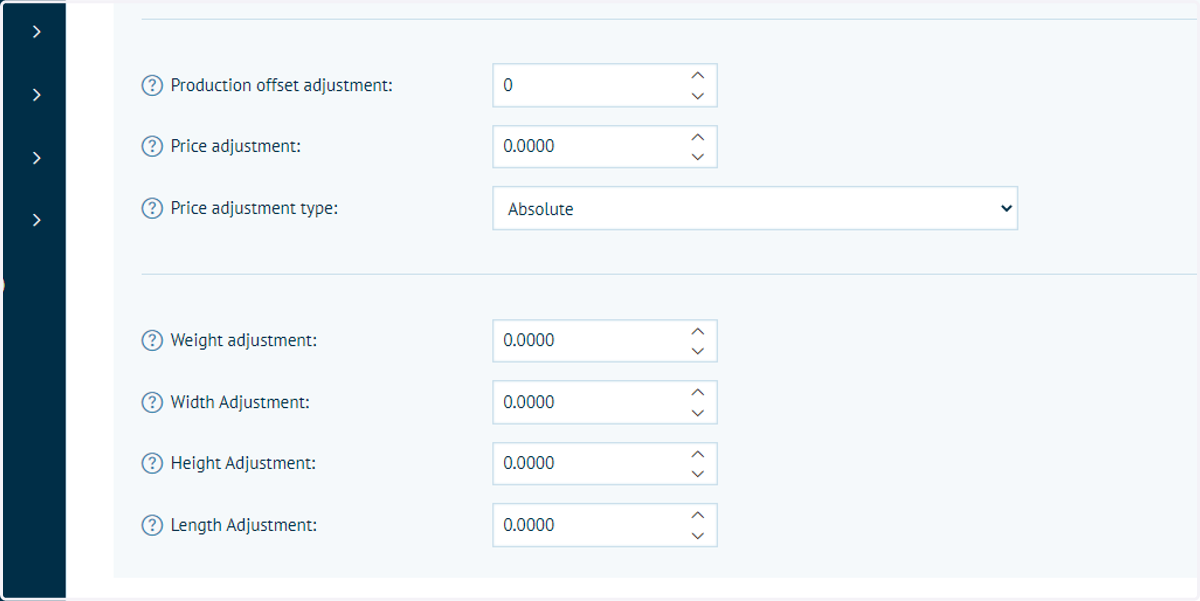Decrease the Price adjustment value
Screen dimensions: 1200x601
pos(698,157)
